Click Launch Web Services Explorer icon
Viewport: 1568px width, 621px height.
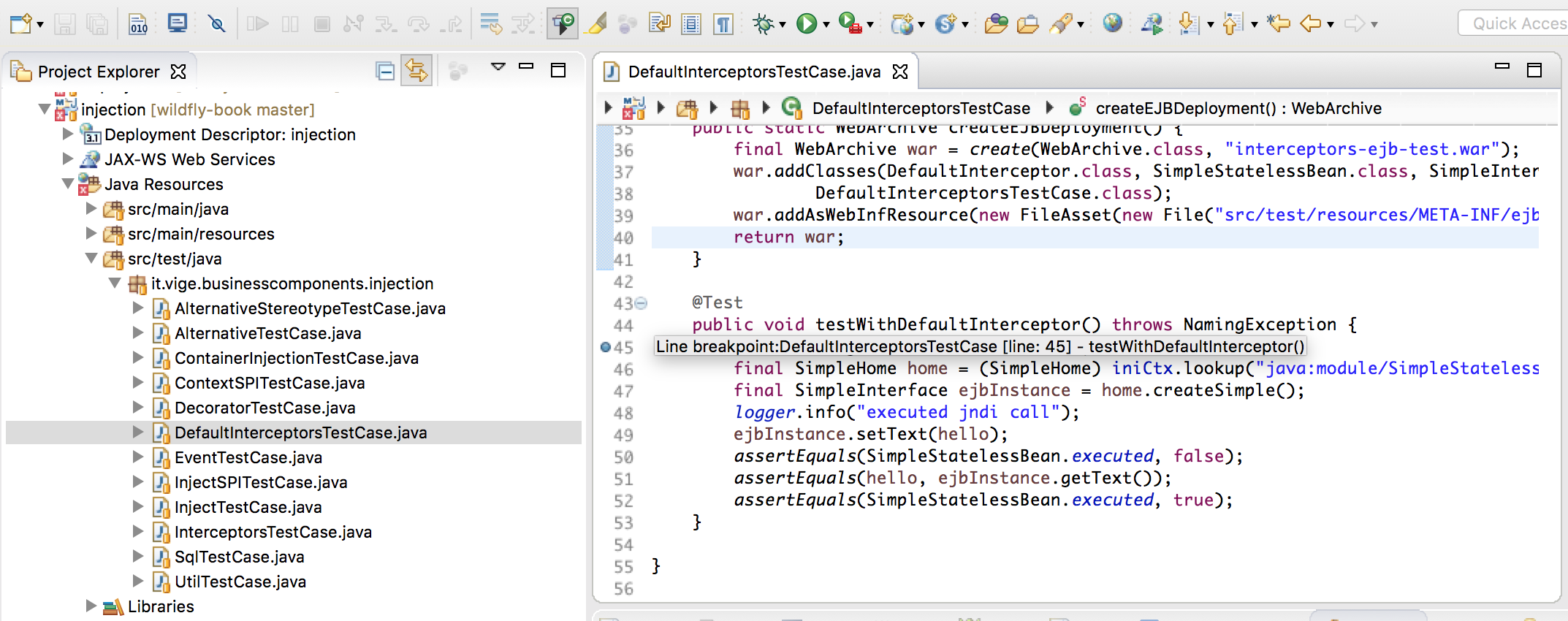(x=1152, y=24)
